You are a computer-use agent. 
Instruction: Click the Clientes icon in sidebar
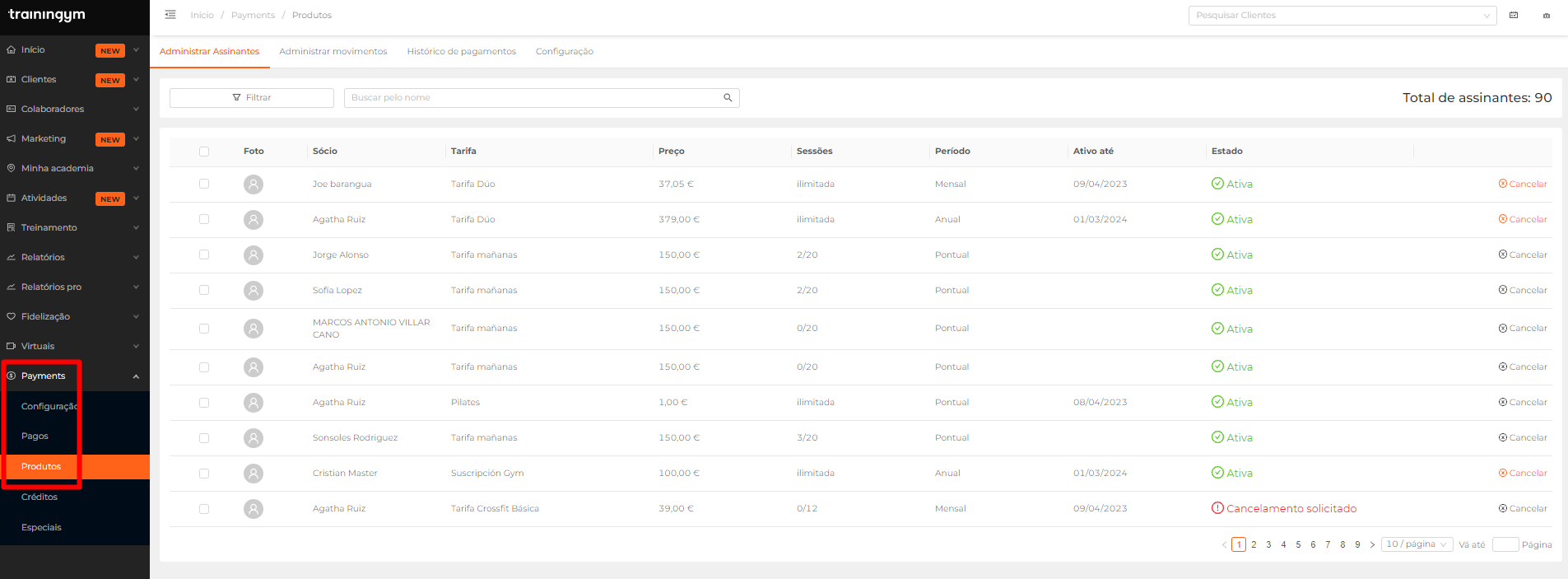coord(11,79)
